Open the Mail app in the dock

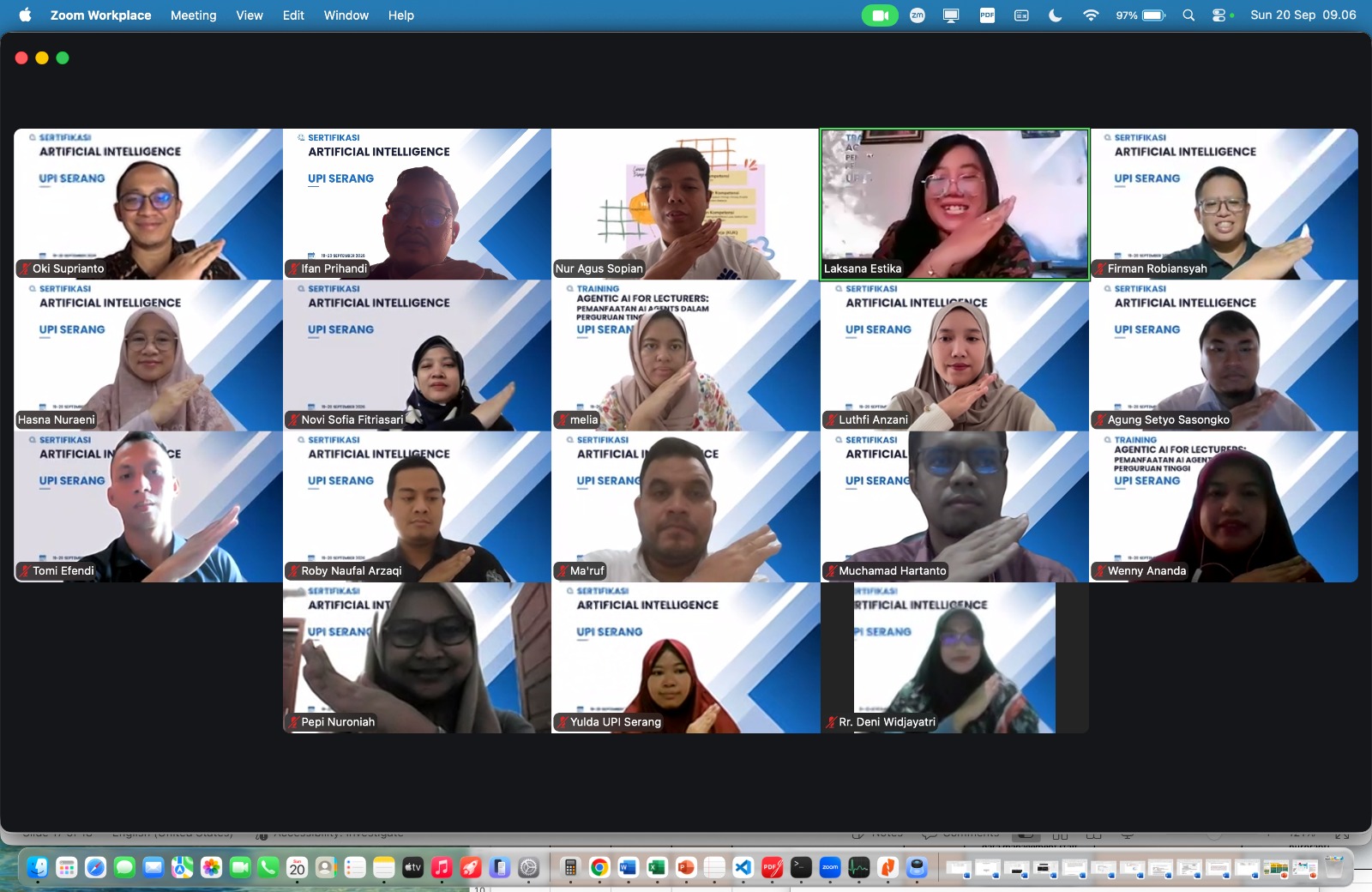pyautogui.click(x=153, y=868)
